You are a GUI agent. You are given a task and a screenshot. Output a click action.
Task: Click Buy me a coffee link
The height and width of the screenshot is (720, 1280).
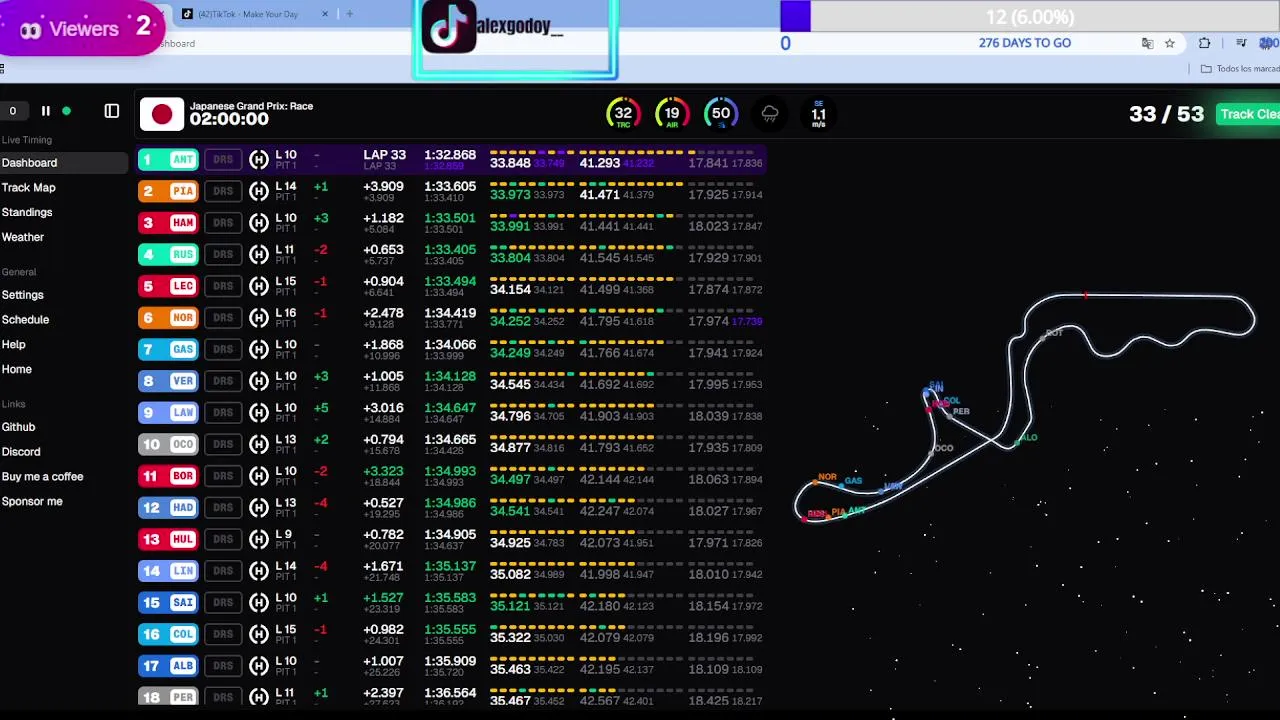(x=42, y=477)
